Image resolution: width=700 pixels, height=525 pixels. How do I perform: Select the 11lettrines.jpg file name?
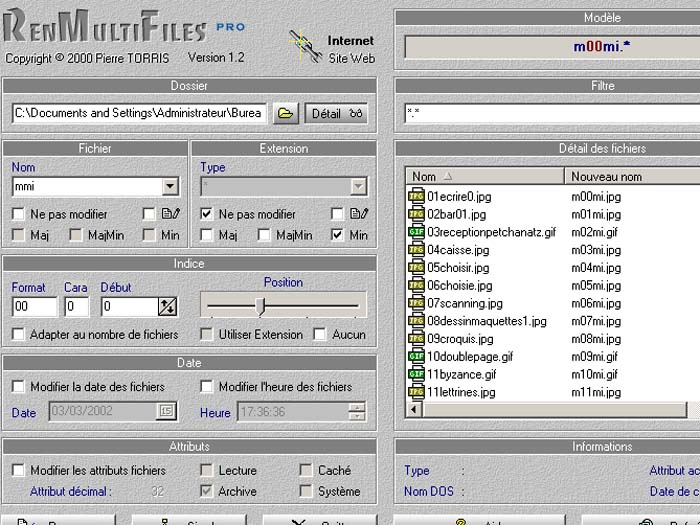(461, 392)
